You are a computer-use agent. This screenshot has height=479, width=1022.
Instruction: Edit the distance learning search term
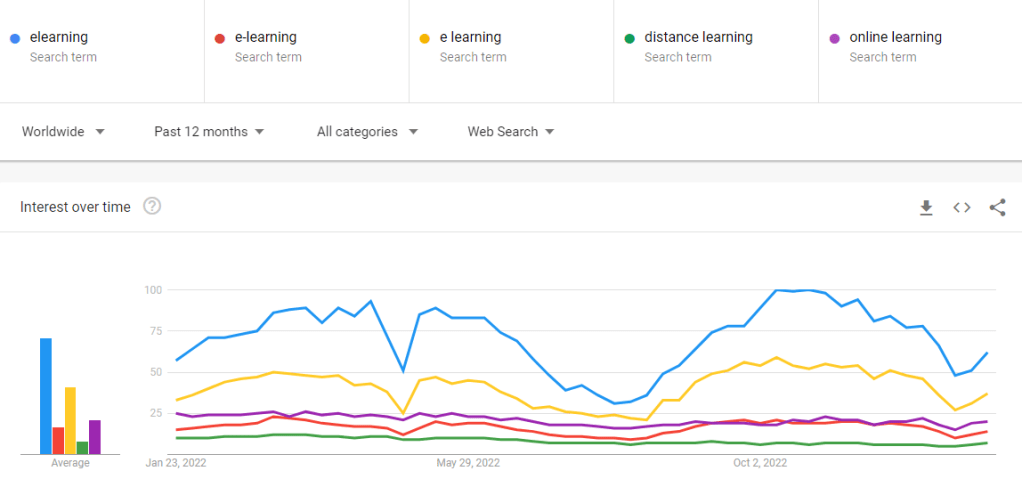[698, 38]
